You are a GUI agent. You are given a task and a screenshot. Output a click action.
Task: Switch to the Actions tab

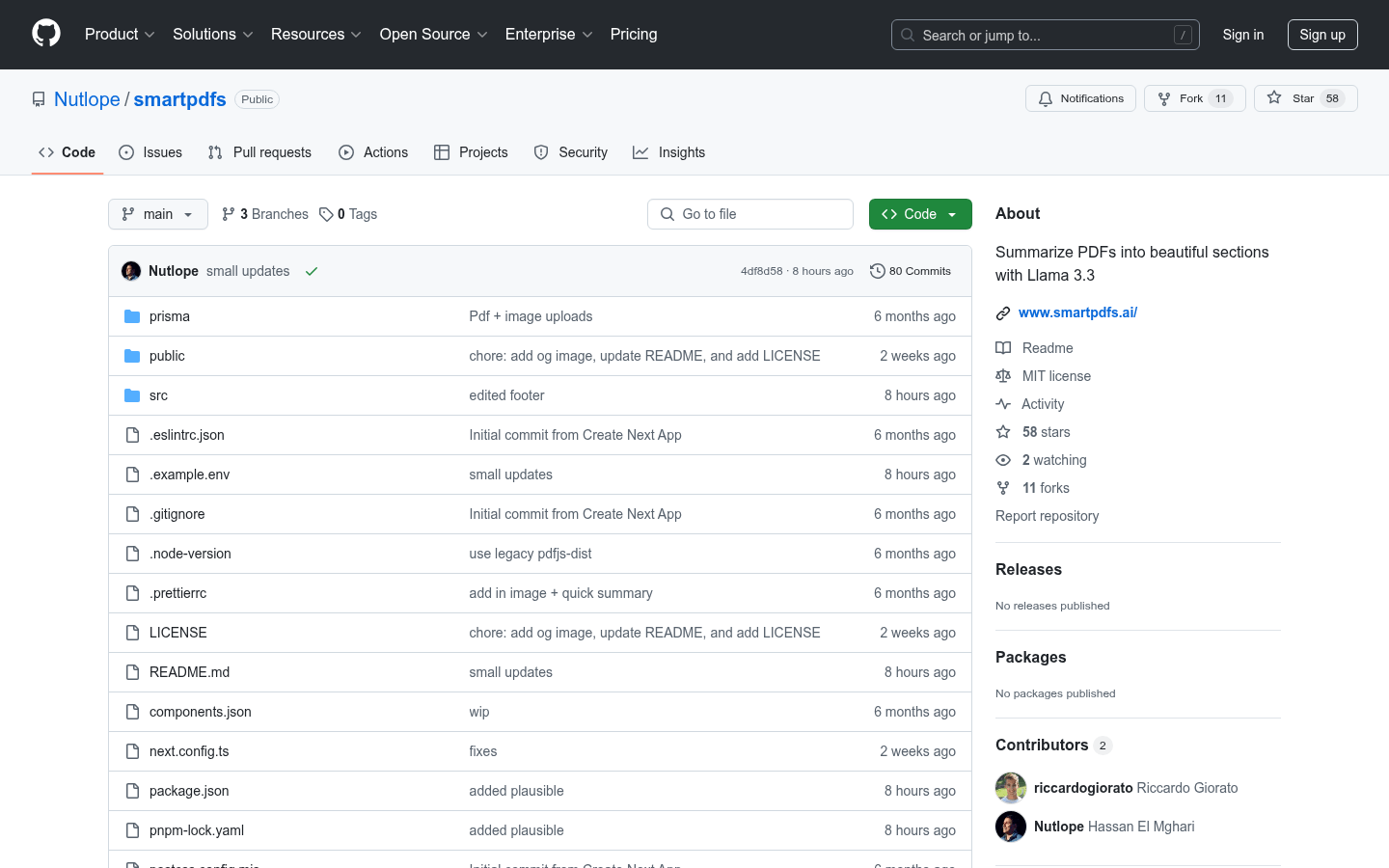pos(373,152)
